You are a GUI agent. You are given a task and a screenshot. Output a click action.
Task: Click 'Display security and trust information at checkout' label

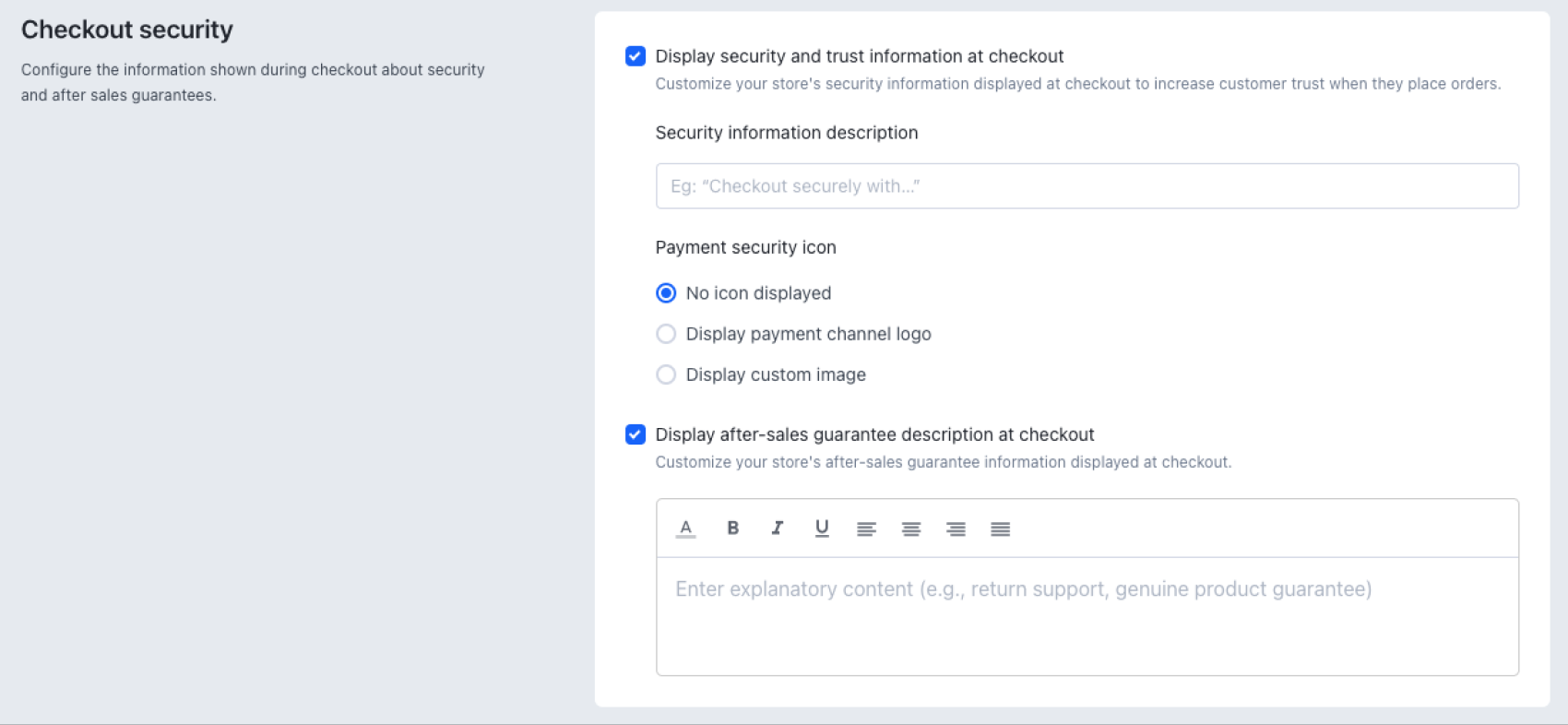(x=860, y=56)
